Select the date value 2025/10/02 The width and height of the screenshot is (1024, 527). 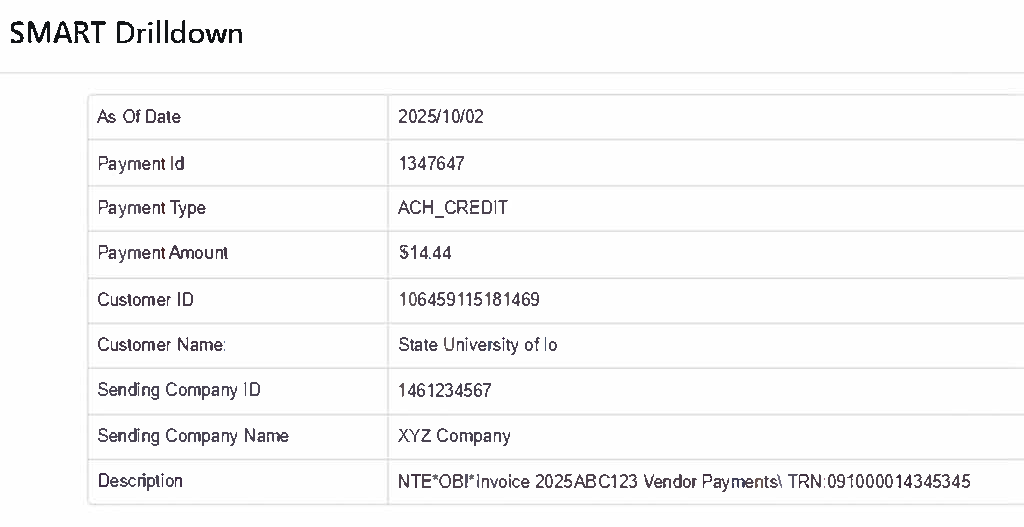440,117
